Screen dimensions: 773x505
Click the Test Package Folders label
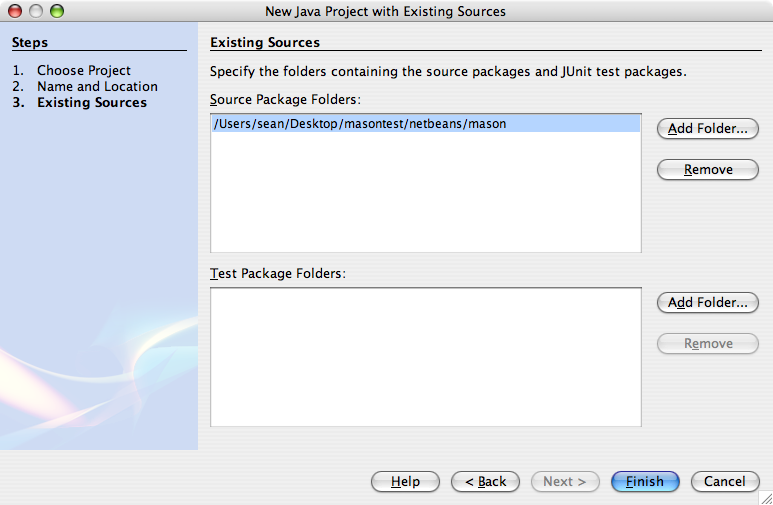[277, 273]
